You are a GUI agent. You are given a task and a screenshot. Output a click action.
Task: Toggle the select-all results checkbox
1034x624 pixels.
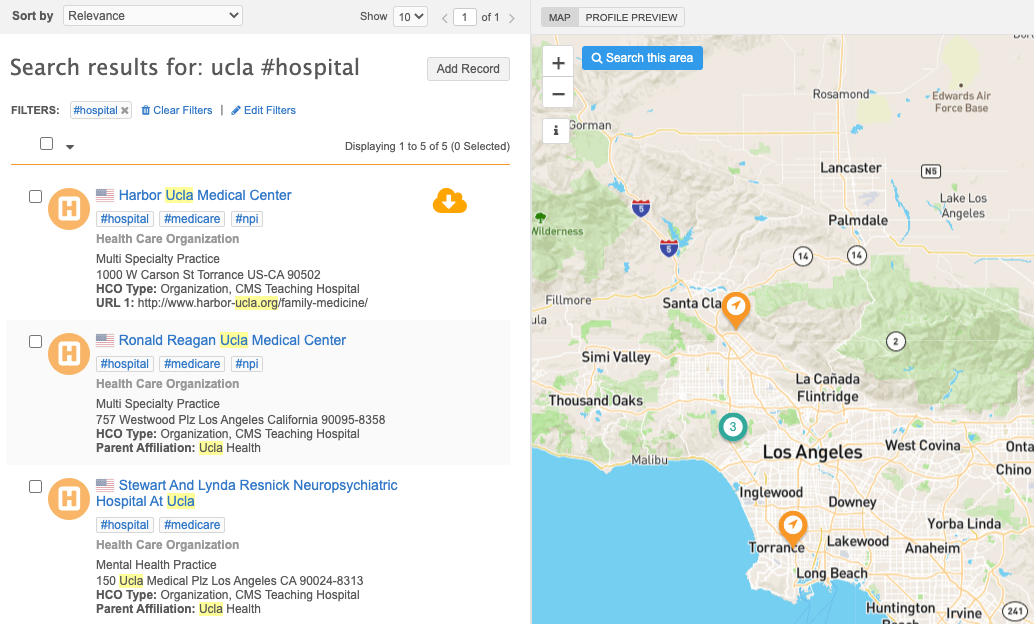click(x=46, y=144)
